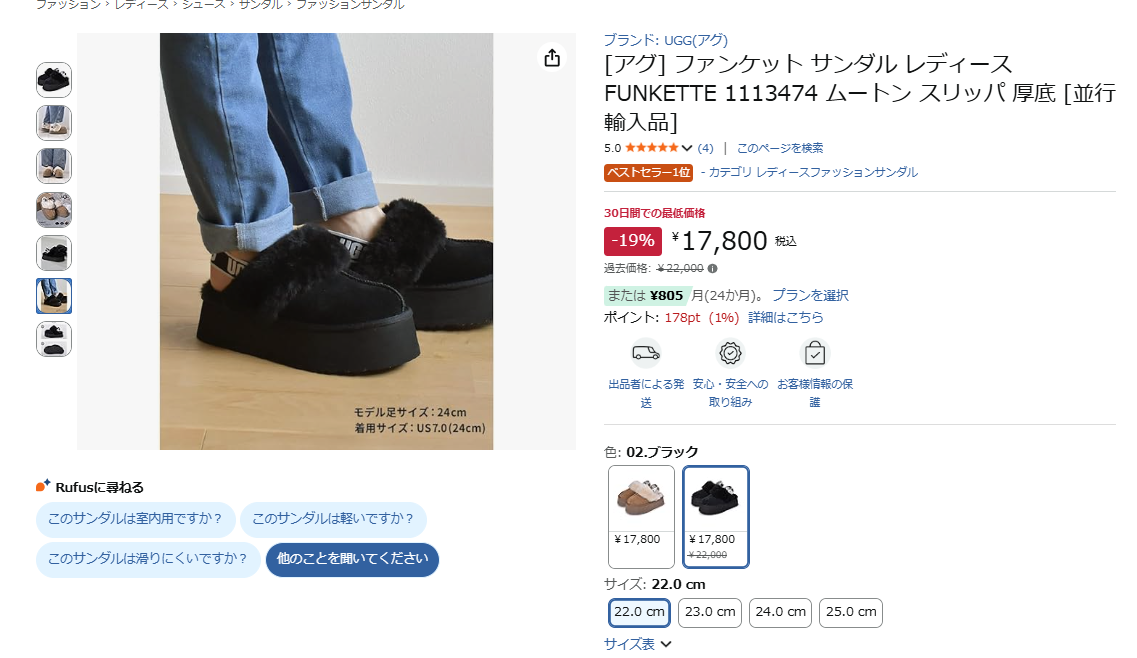Screen dimensions: 1137x658
Task: Select the 23.0 cm size option
Action: pos(710,612)
